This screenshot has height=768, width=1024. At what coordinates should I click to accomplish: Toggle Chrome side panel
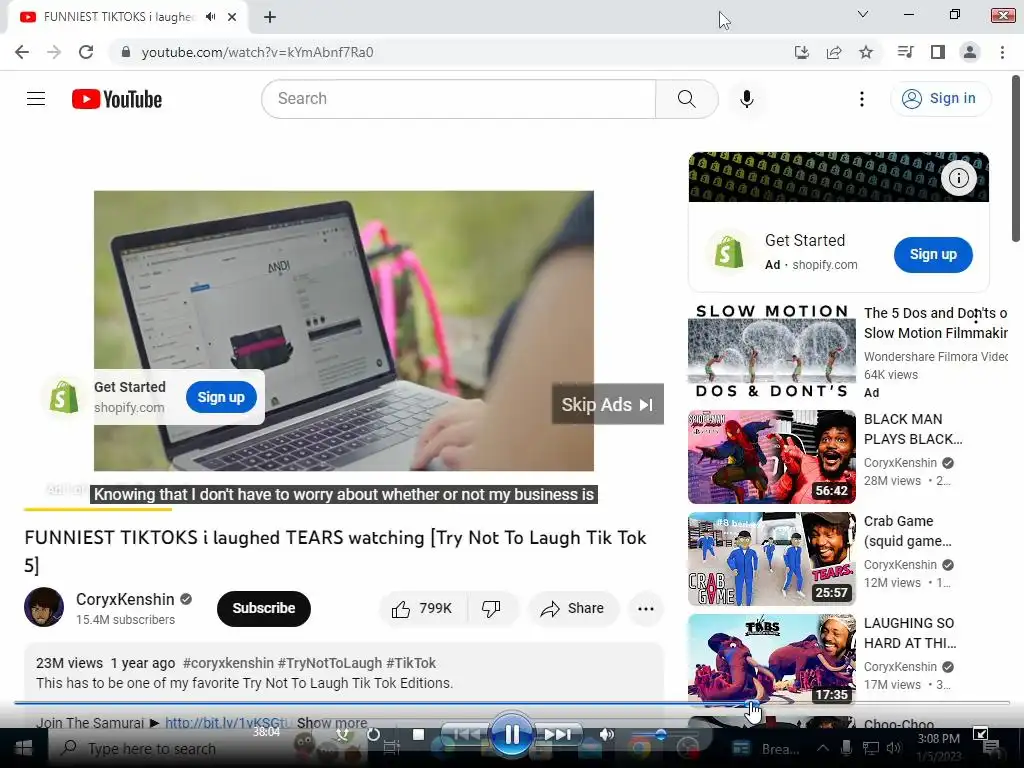938,52
